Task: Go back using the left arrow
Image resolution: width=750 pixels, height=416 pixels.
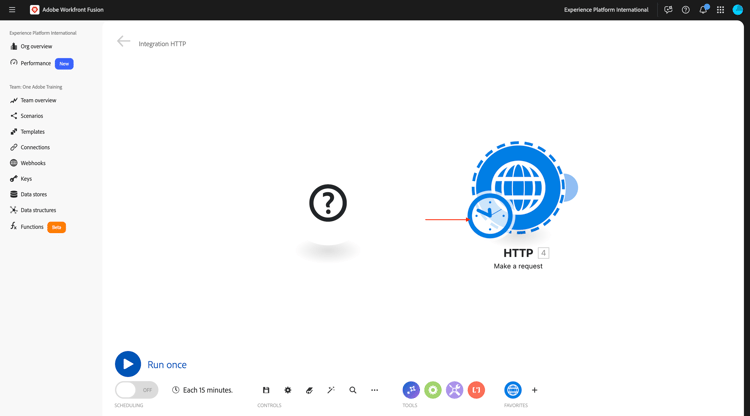Action: coord(123,42)
